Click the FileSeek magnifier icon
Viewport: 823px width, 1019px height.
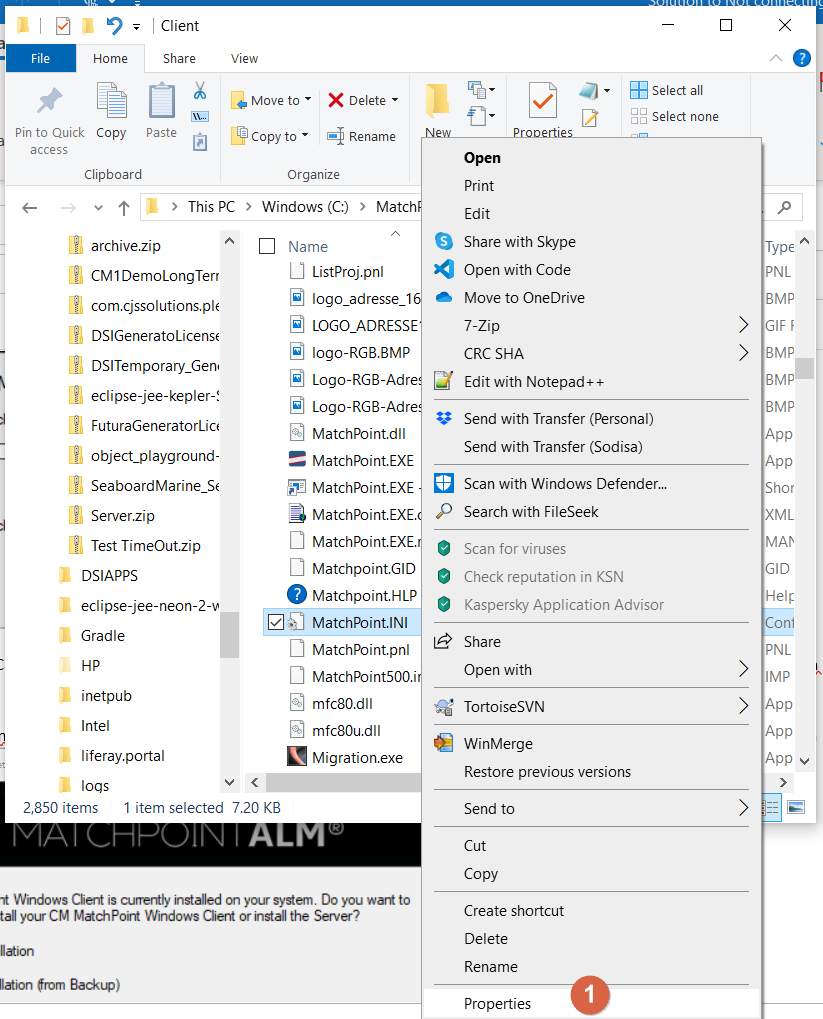pos(444,511)
